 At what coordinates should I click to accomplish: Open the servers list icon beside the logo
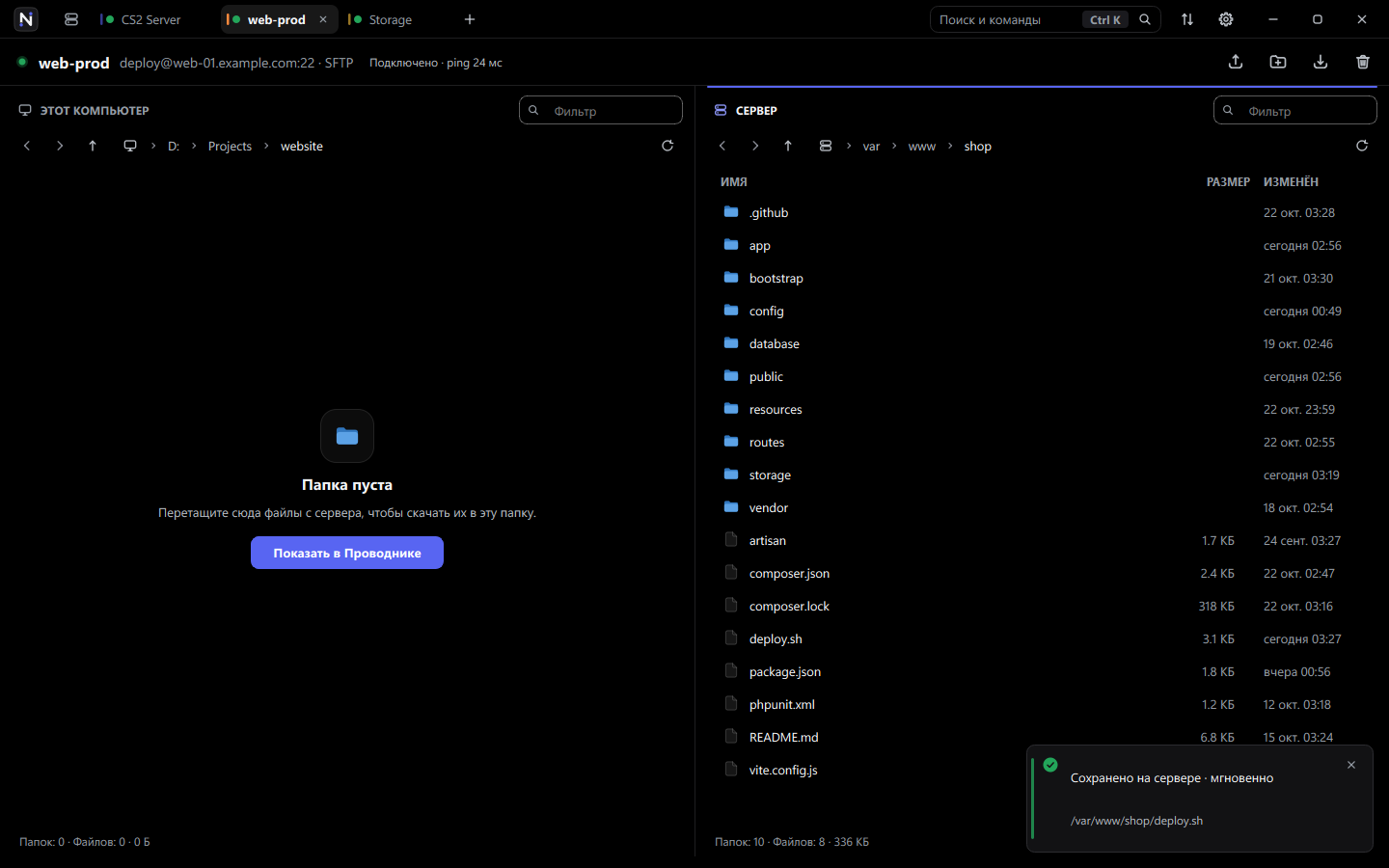click(71, 19)
